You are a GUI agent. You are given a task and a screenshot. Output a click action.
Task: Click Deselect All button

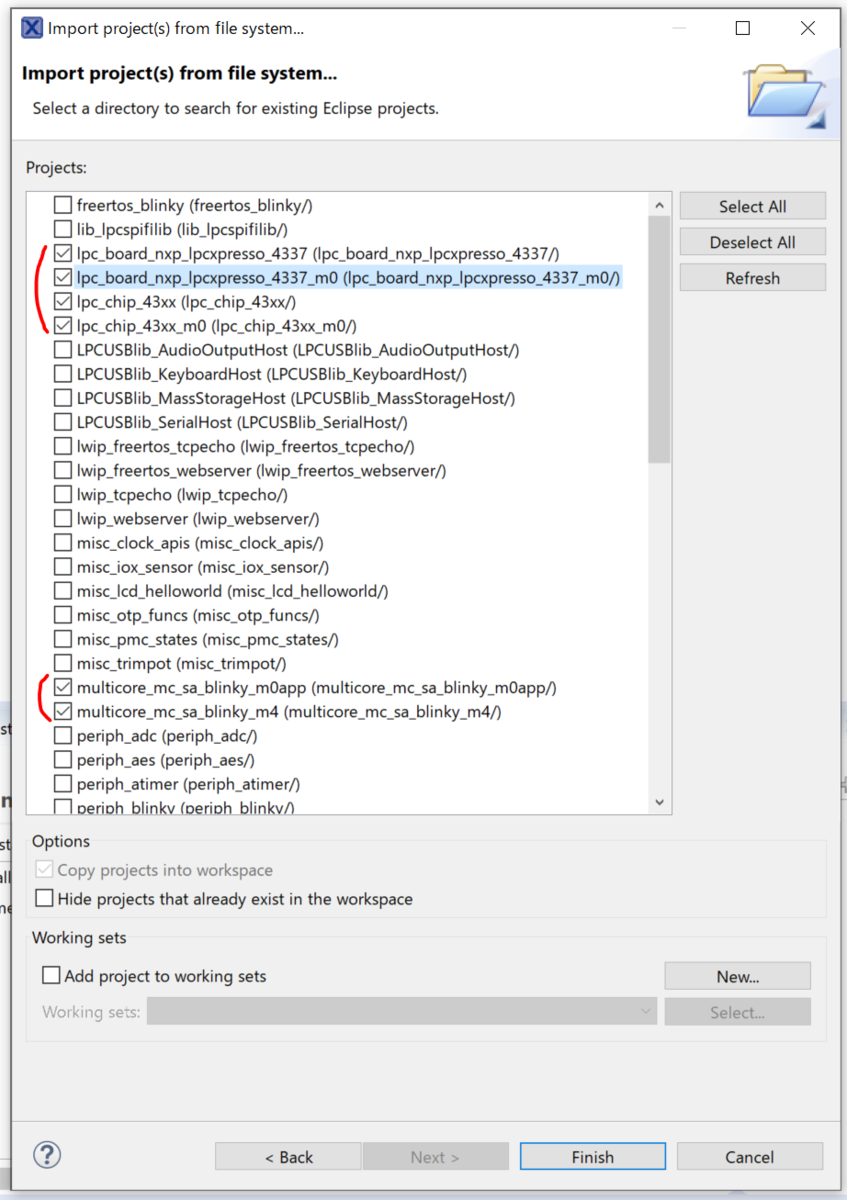click(753, 242)
